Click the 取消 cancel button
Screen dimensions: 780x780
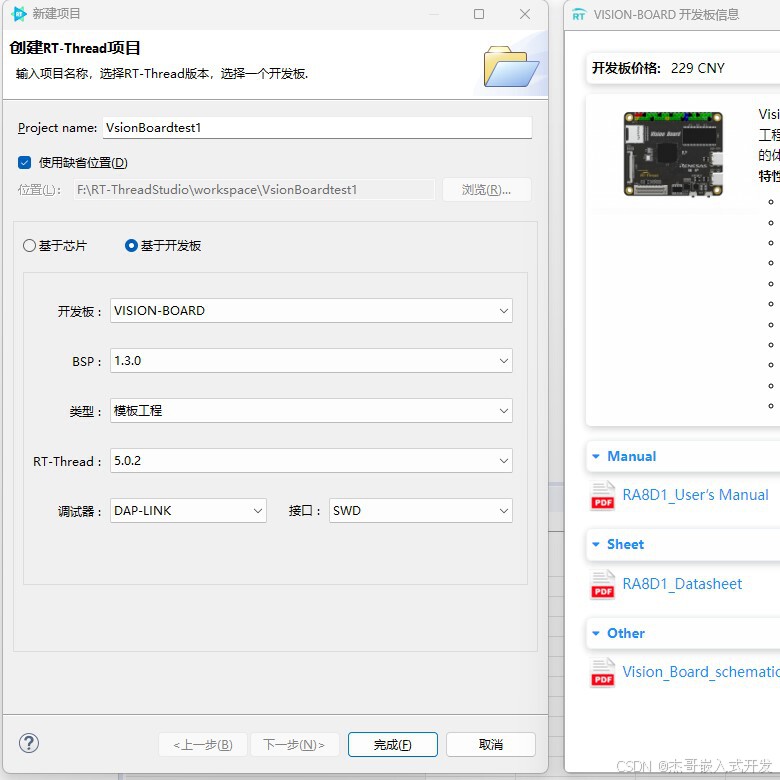pos(490,744)
